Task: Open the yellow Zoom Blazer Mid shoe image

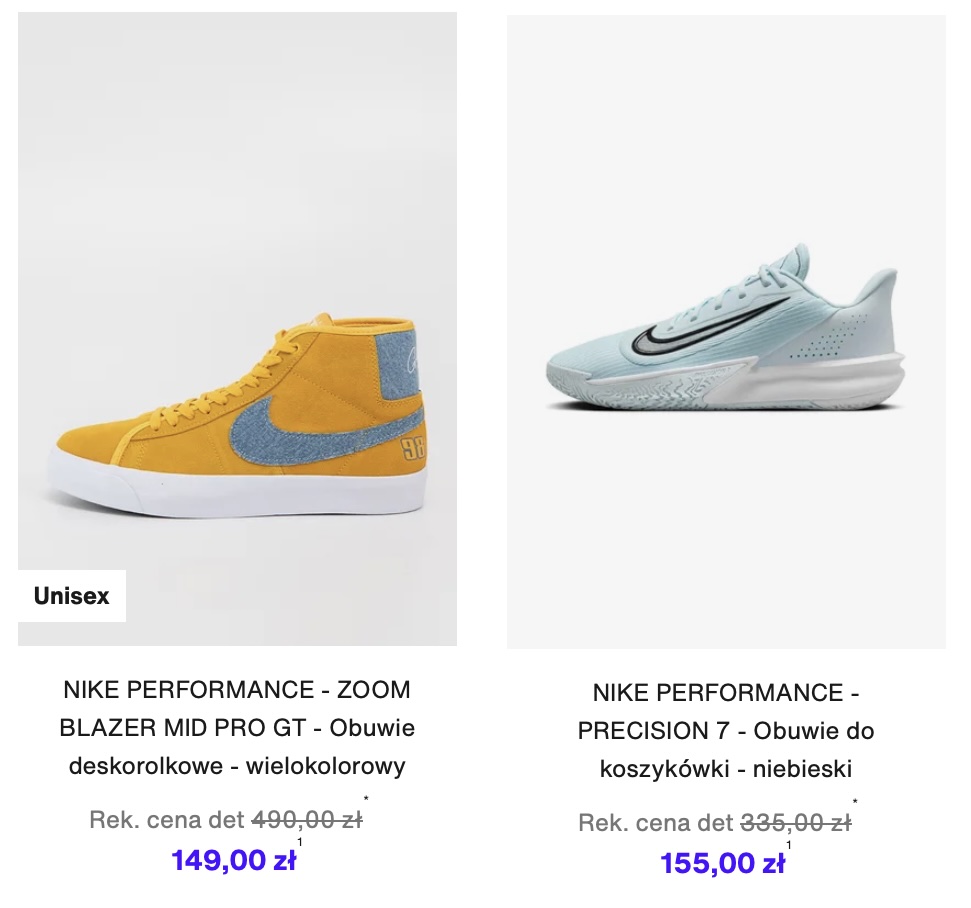Action: (x=237, y=329)
